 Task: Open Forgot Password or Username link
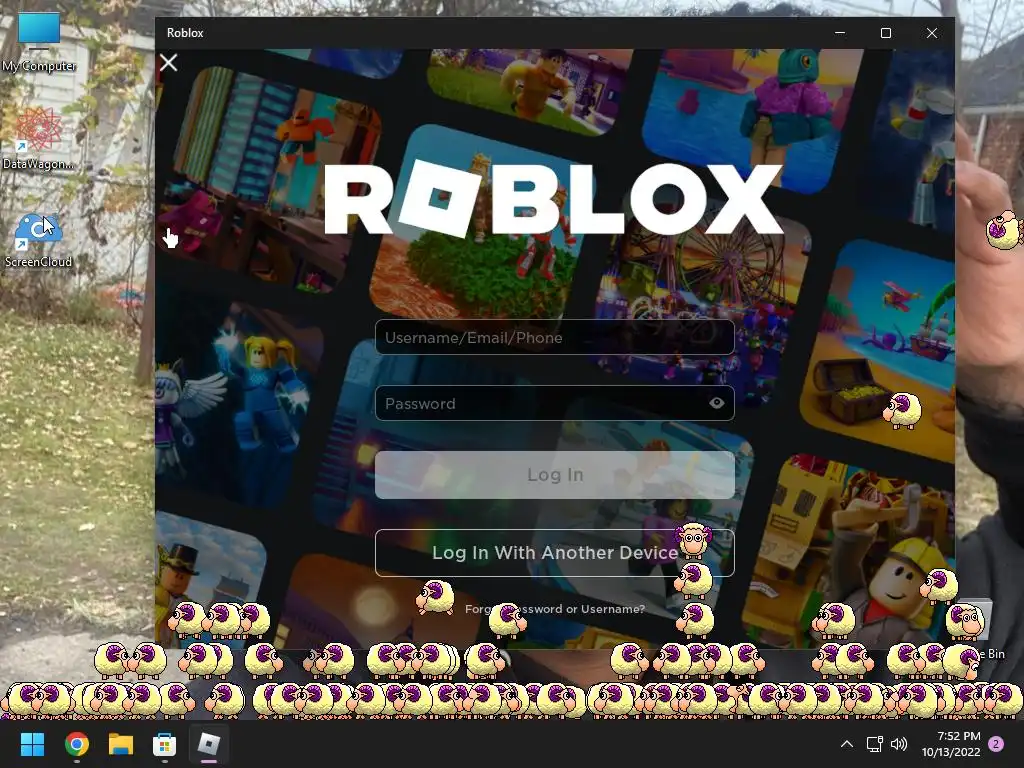(554, 609)
